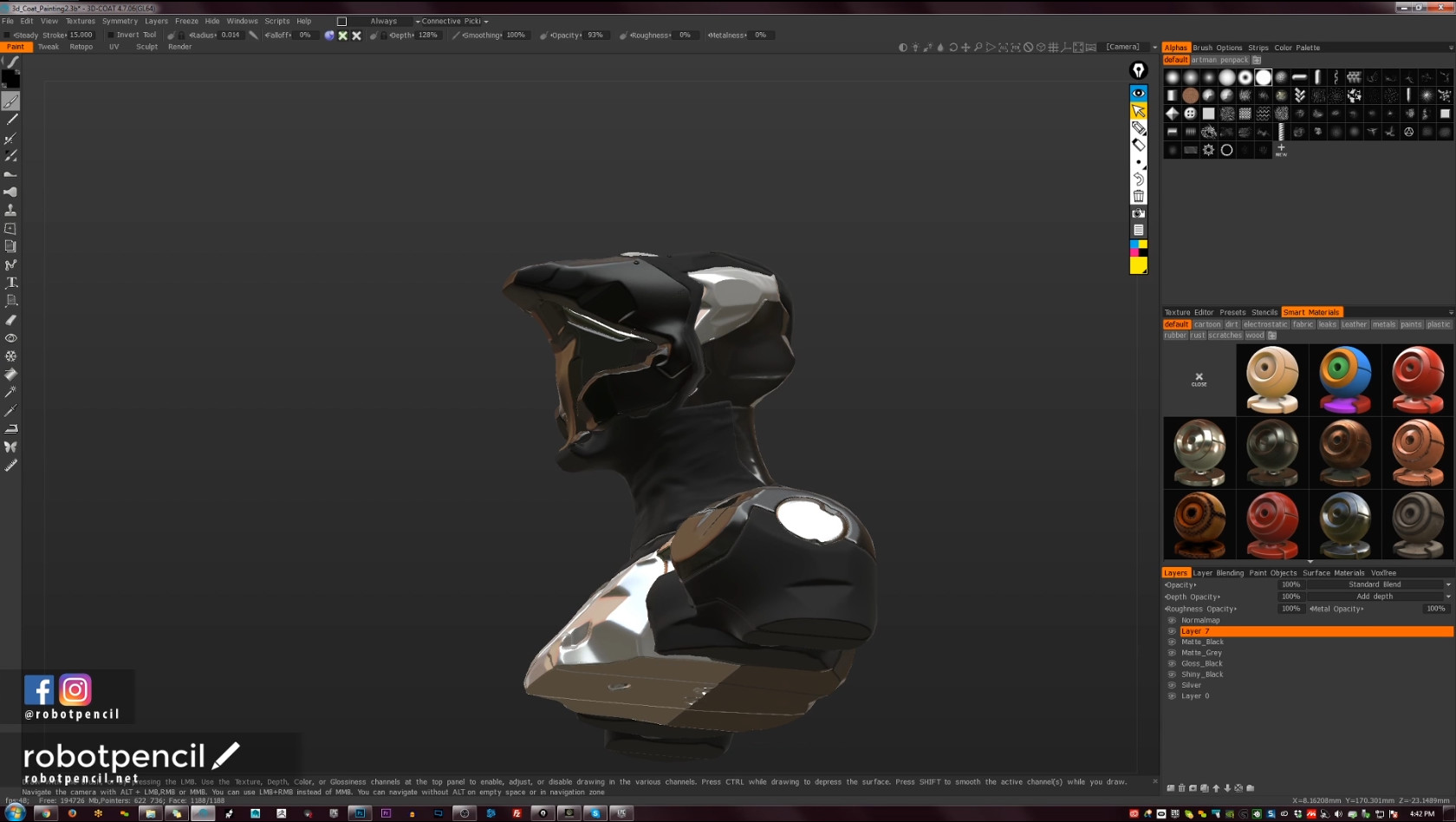Select the metals smart material category

click(x=1383, y=324)
